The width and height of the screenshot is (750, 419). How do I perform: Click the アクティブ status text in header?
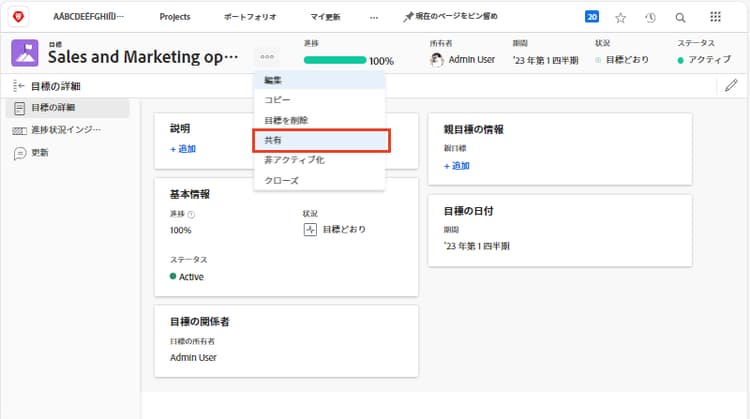click(x=709, y=60)
